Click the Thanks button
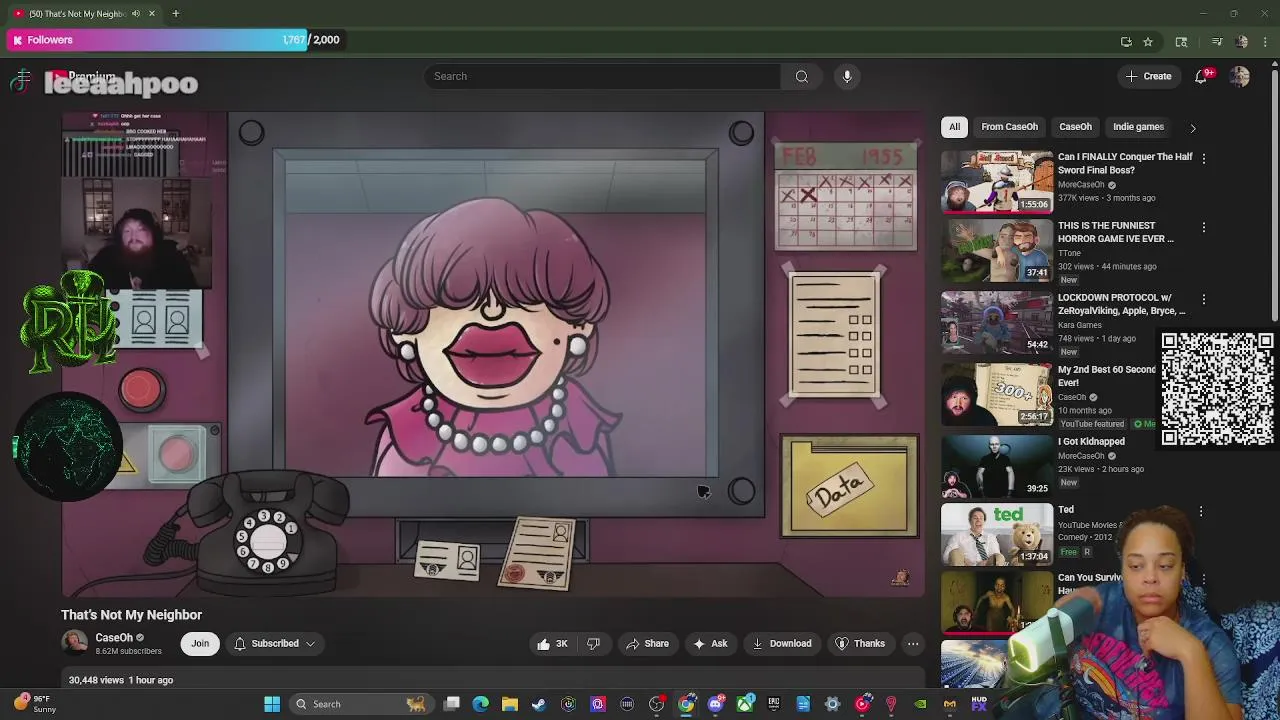Viewport: 1280px width, 720px height. tap(860, 644)
